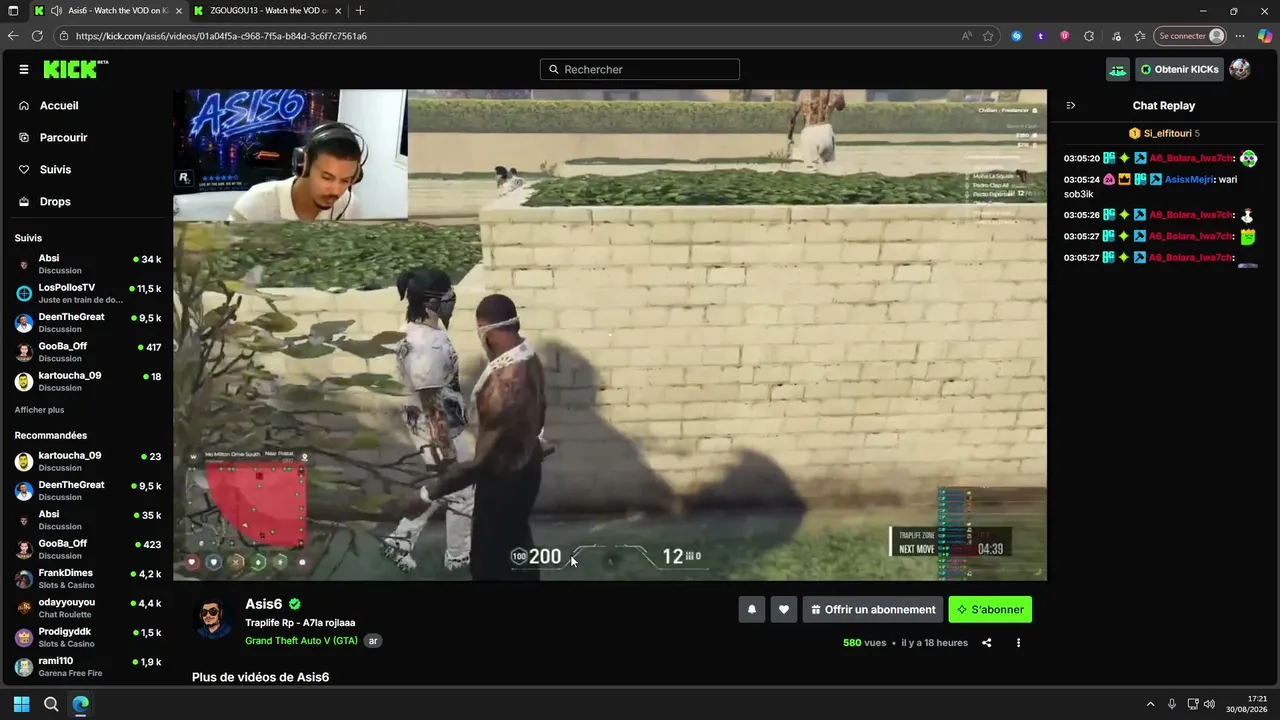
Task: Open odayyouyou recommended channel
Action: [x=88, y=608]
